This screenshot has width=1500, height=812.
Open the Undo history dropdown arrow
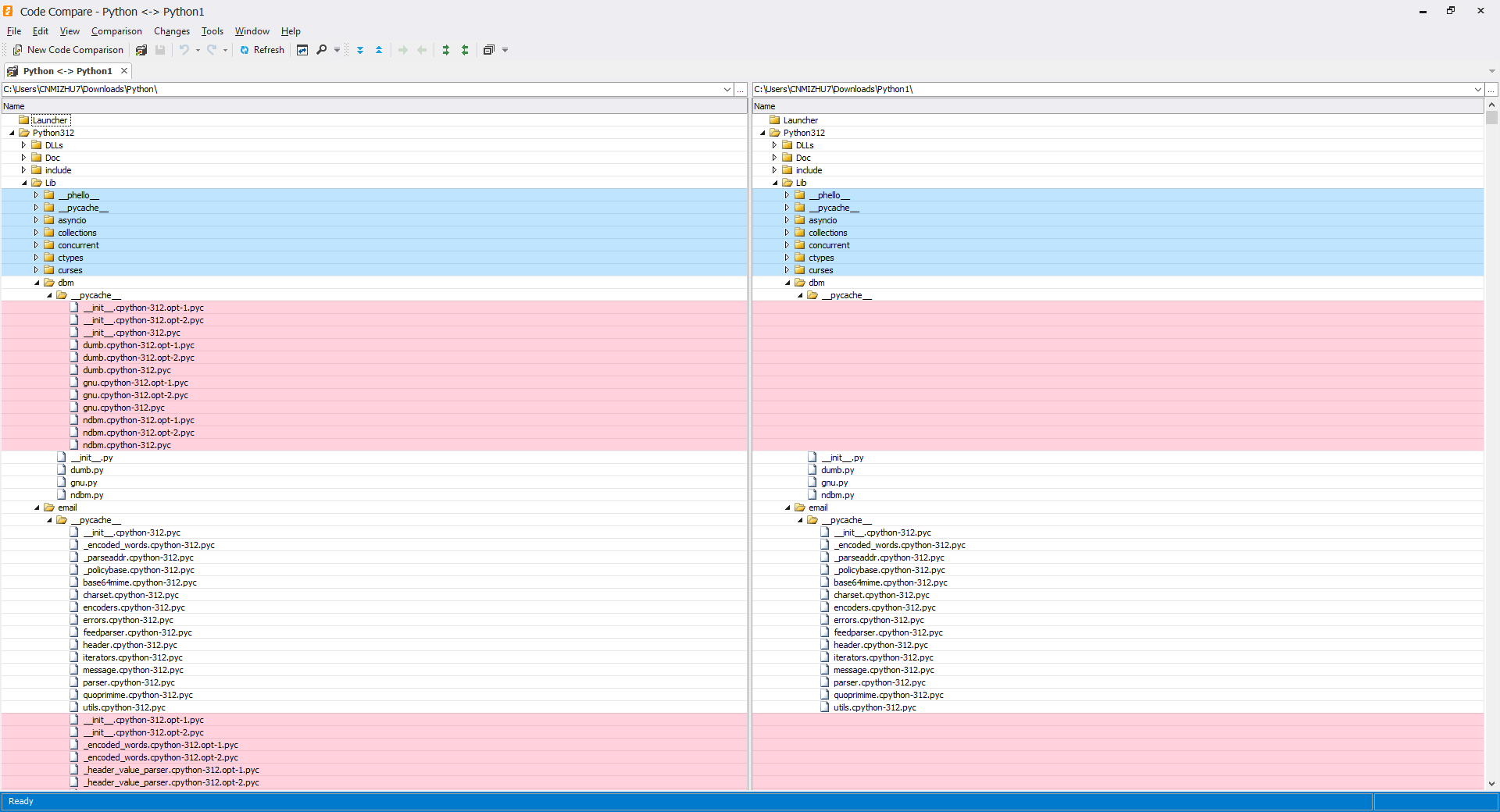[x=198, y=50]
